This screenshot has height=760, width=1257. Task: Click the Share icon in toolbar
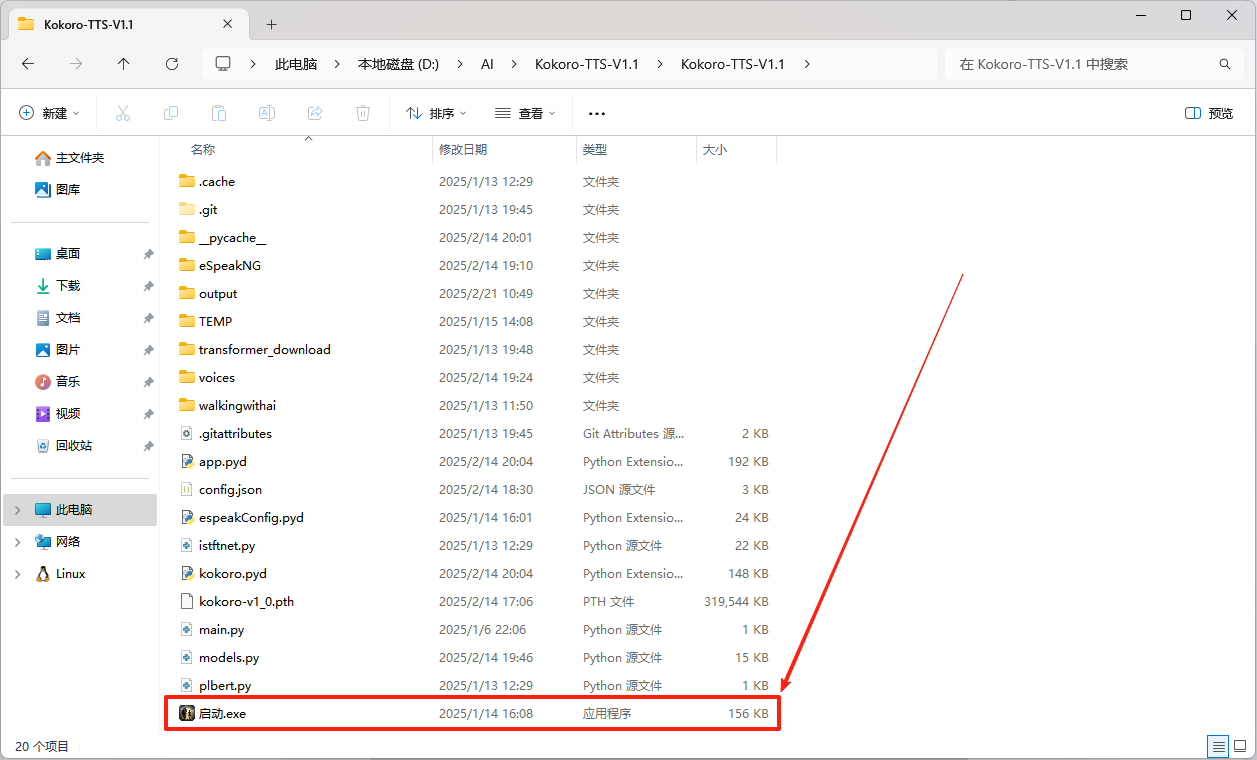(315, 113)
